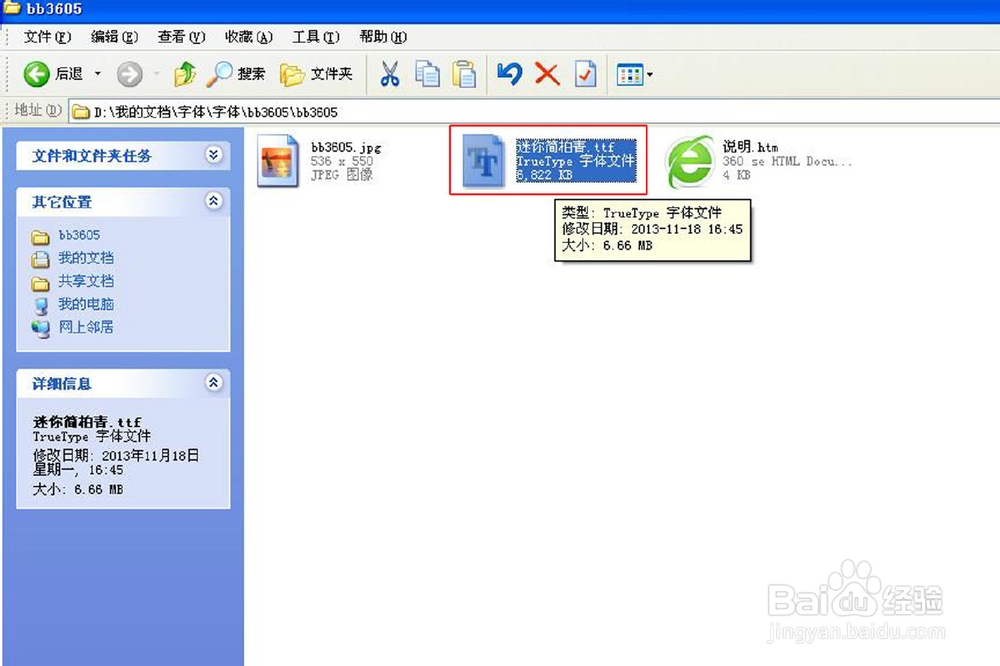The height and width of the screenshot is (666, 1000).
Task: Collapse the 详细信息 details panel
Action: [213, 383]
